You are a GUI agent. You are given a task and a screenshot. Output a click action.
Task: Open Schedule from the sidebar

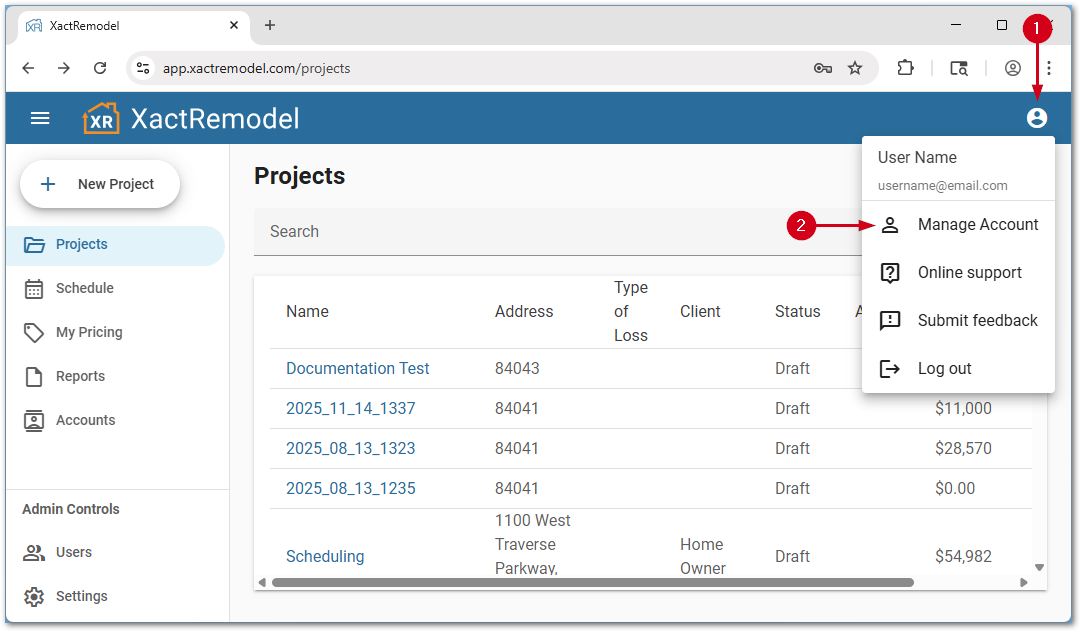tap(84, 288)
